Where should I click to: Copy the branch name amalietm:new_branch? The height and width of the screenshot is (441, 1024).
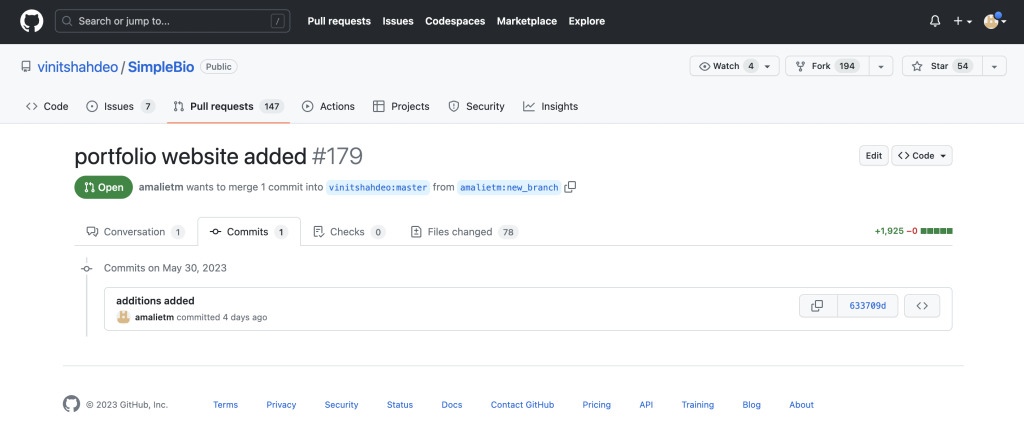pyautogui.click(x=570, y=187)
